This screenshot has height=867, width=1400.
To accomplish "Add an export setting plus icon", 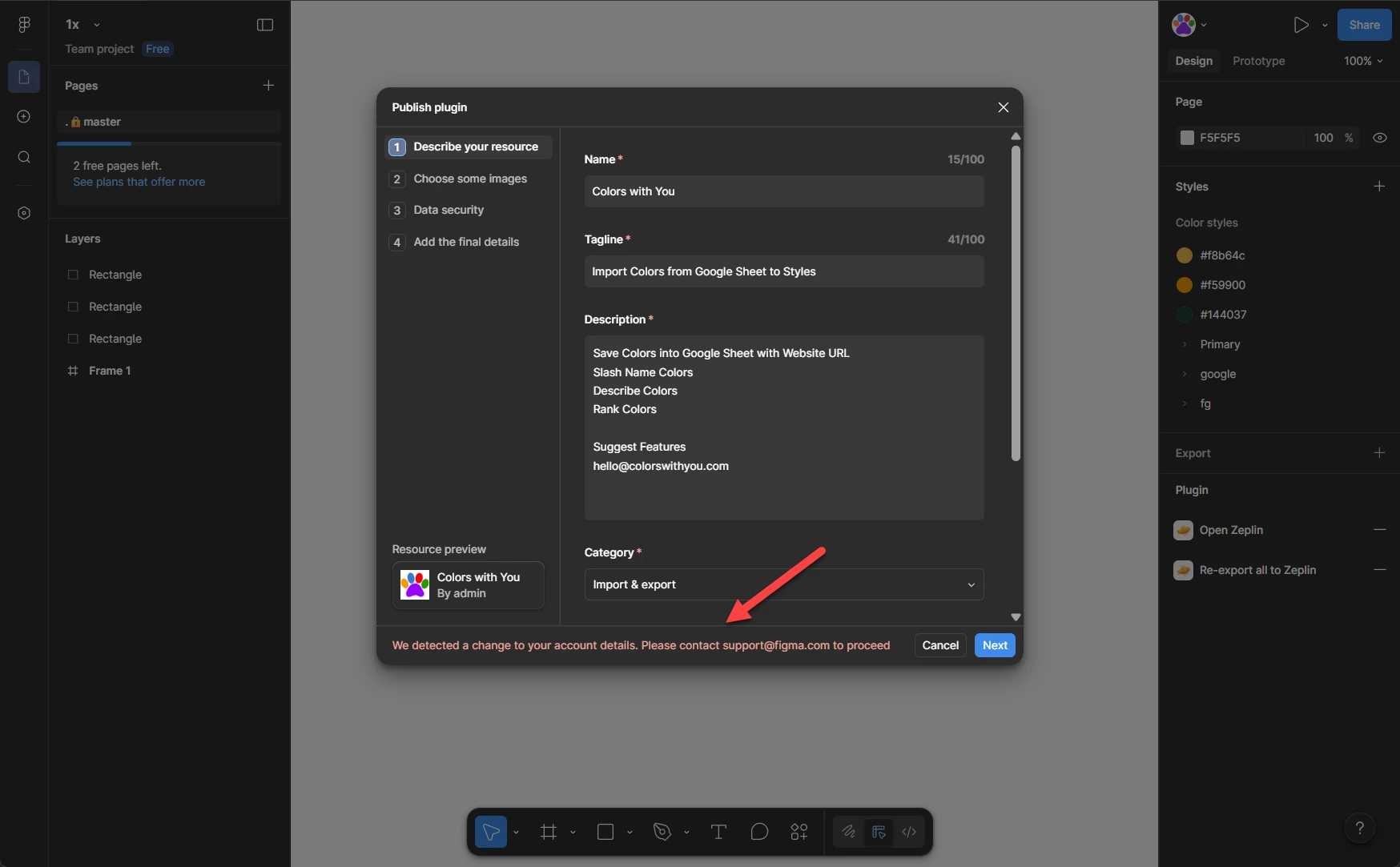I will (x=1379, y=452).
